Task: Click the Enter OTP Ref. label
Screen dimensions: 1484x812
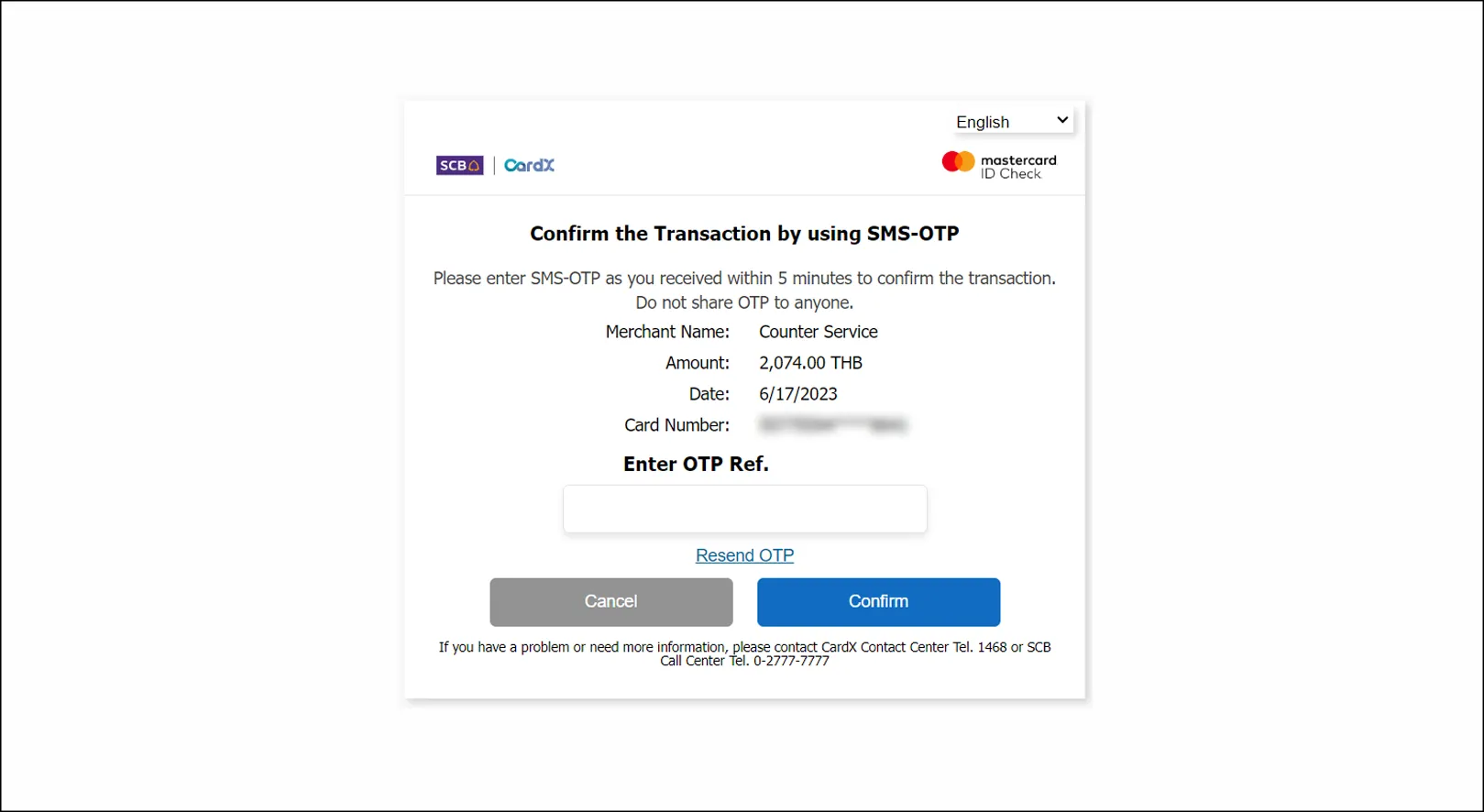Action: (696, 465)
